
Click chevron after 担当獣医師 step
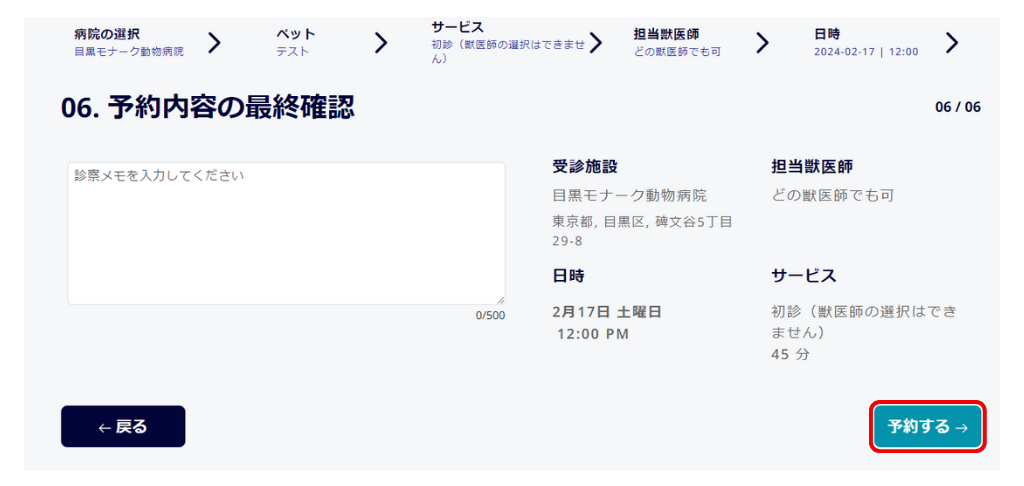click(x=763, y=43)
